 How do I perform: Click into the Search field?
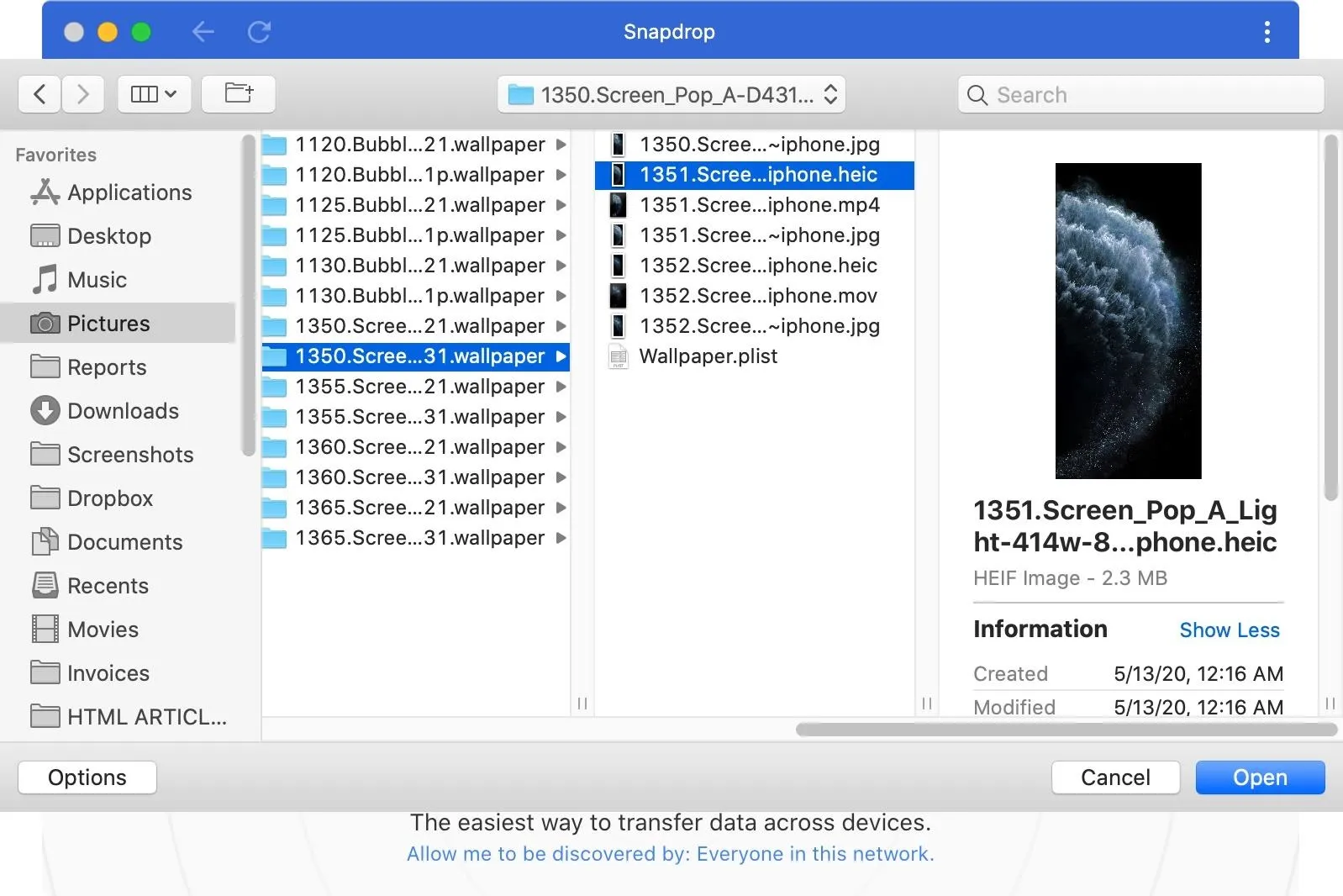tap(1140, 94)
